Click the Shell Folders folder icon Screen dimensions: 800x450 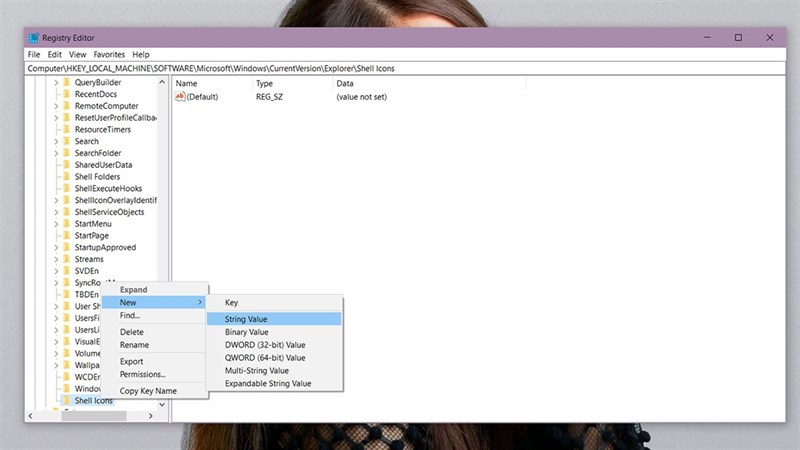[x=66, y=176]
